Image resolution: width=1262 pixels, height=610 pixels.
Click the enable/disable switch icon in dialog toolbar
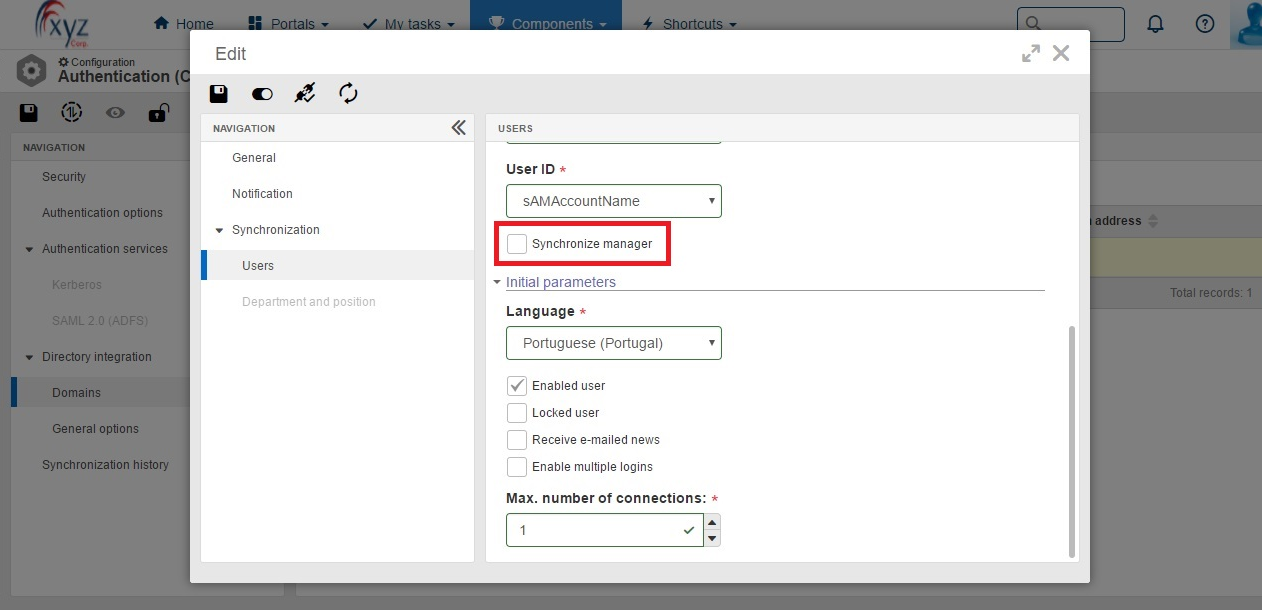(262, 94)
